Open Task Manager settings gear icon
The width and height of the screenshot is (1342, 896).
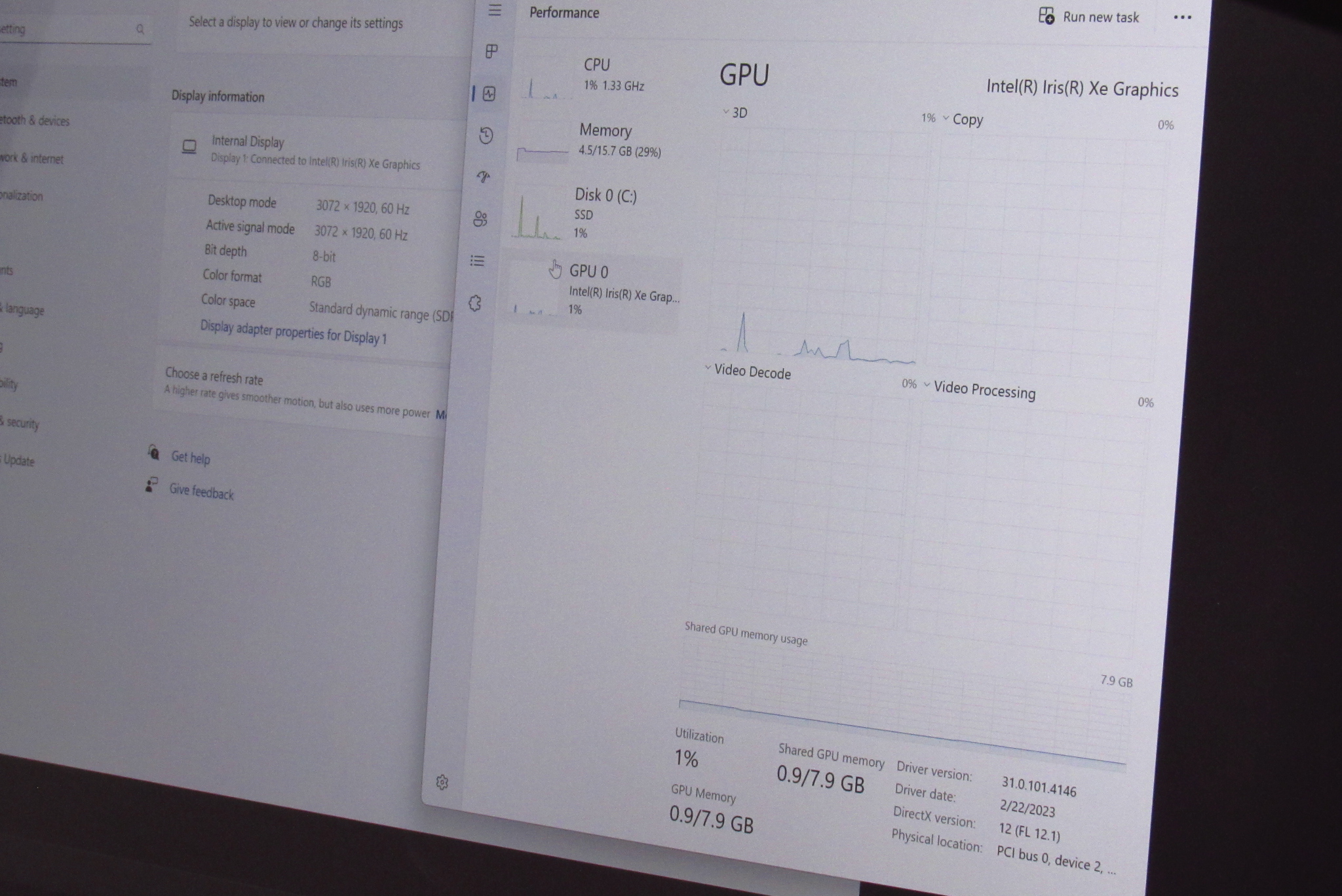click(442, 782)
